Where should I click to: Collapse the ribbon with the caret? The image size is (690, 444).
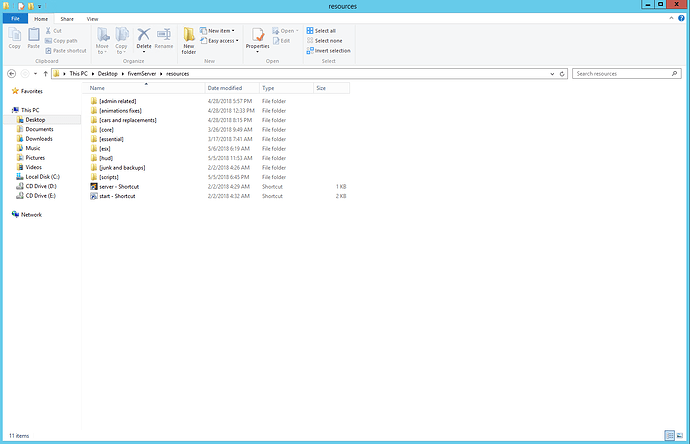click(x=671, y=18)
